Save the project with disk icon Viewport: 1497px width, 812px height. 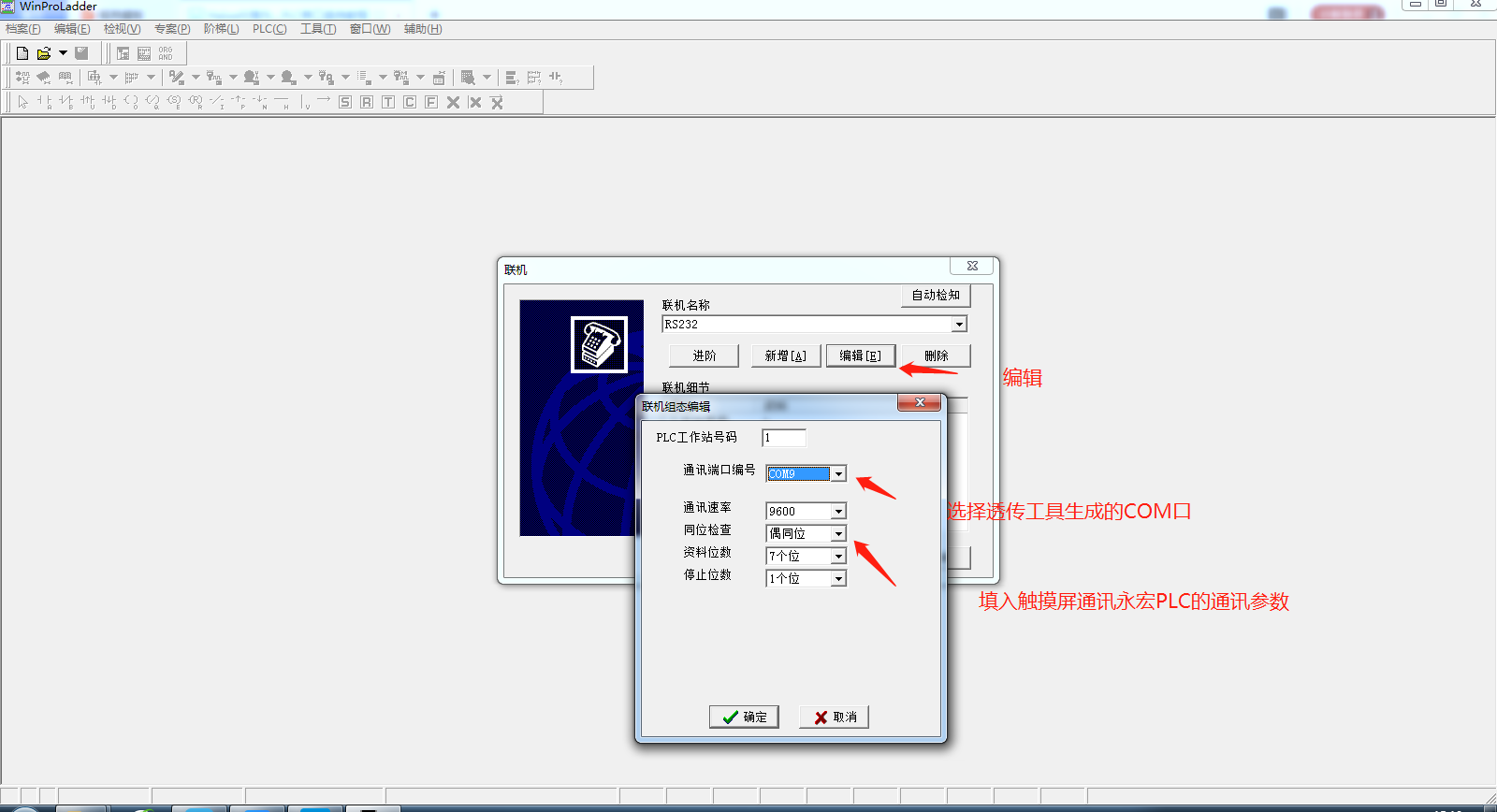click(82, 53)
